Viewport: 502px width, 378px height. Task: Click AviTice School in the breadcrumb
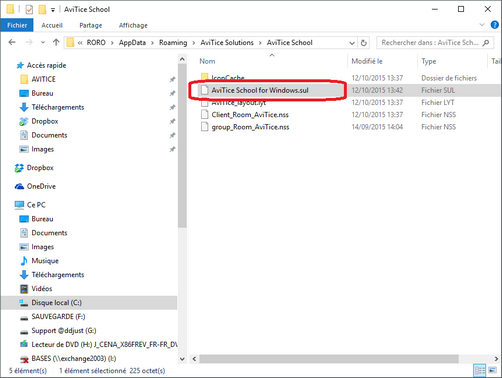coord(289,43)
